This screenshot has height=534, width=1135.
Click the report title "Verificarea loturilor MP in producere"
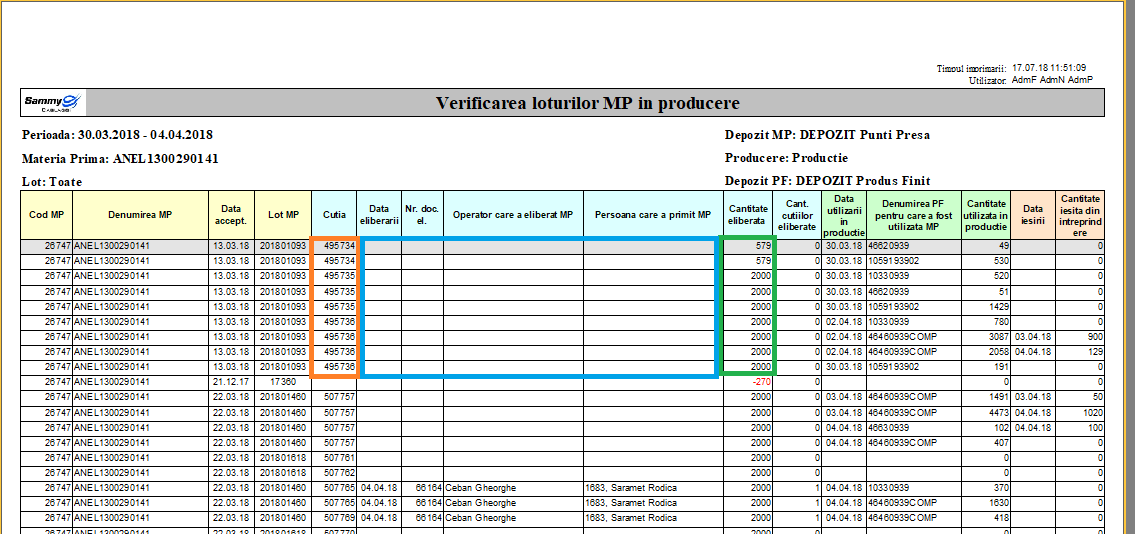click(x=588, y=103)
